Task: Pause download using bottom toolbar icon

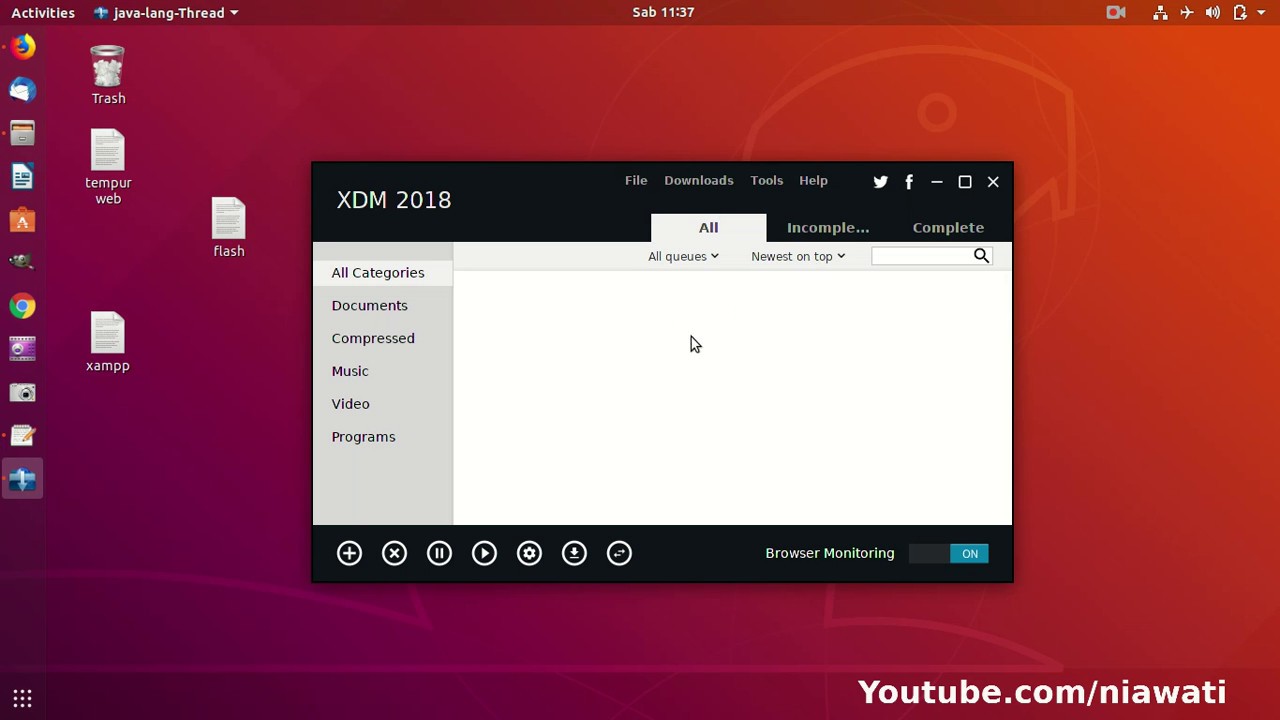Action: coord(439,553)
